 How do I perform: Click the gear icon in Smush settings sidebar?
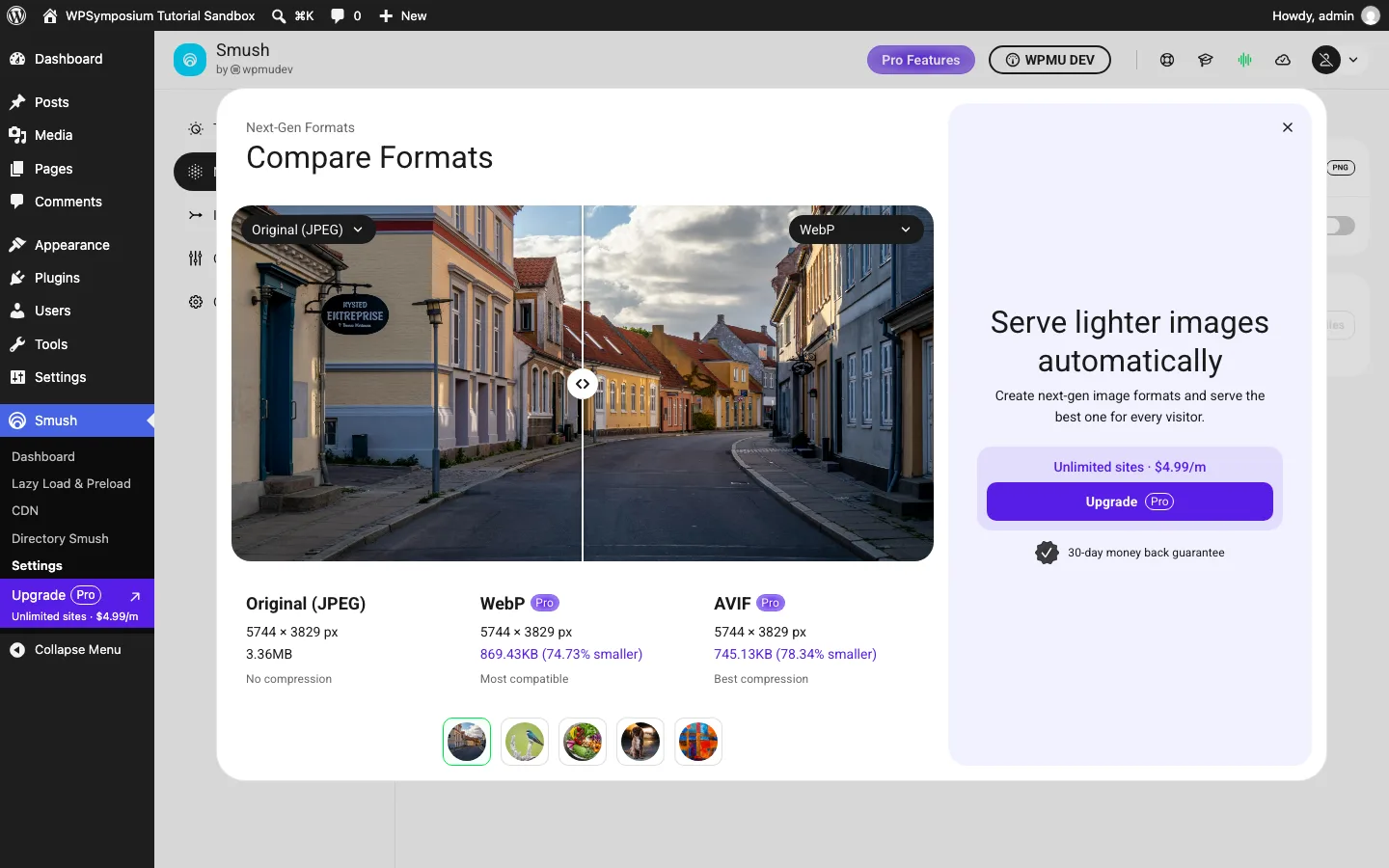[x=196, y=302]
